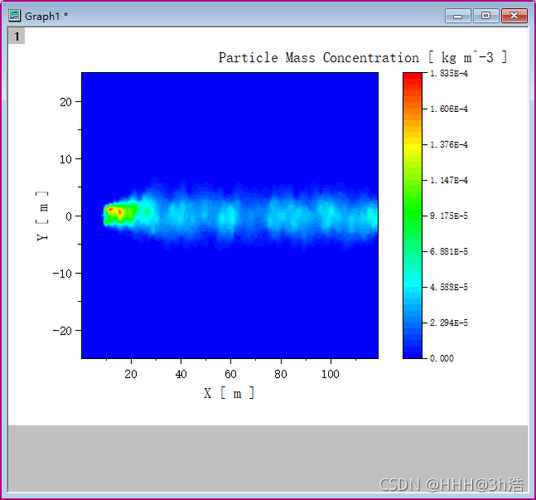The image size is (536, 500).
Task: Close the Graph1 window
Action: click(x=514, y=16)
